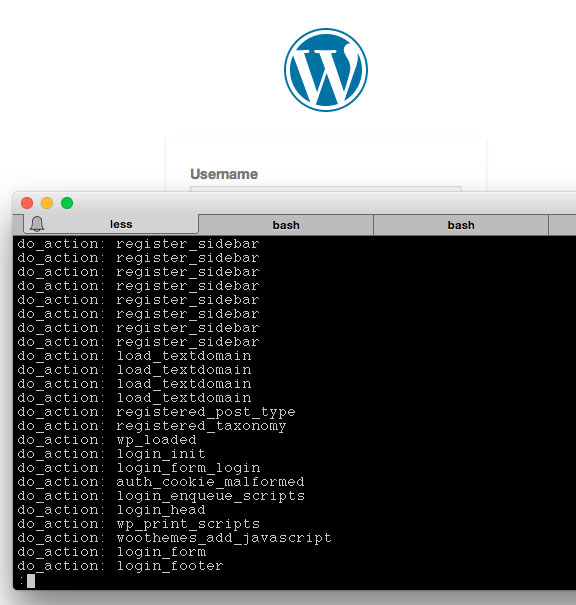
Task: Select the wp_loaded log line
Action: (x=107, y=440)
